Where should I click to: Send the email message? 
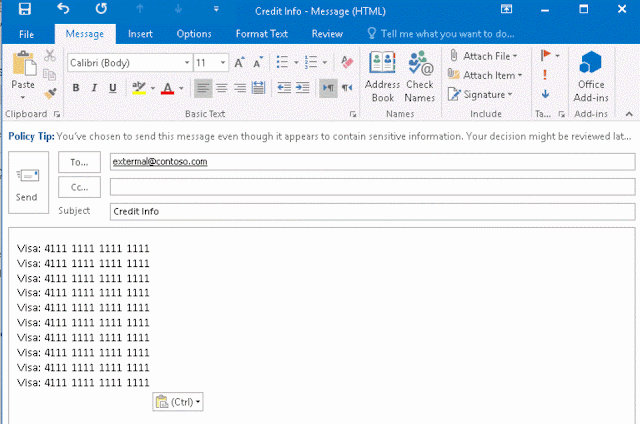[x=28, y=182]
